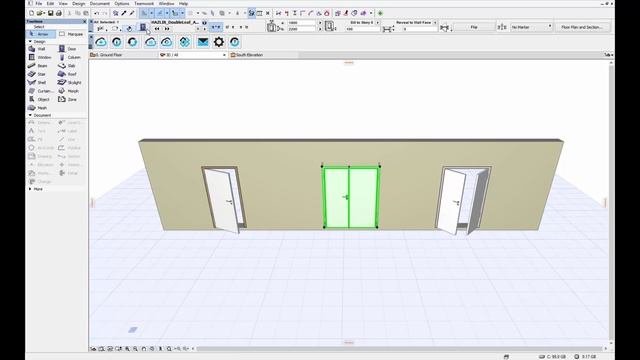Click the diamond-shaped cloud toolbar icon
Viewport: 640px width, 360px height.
point(184,42)
